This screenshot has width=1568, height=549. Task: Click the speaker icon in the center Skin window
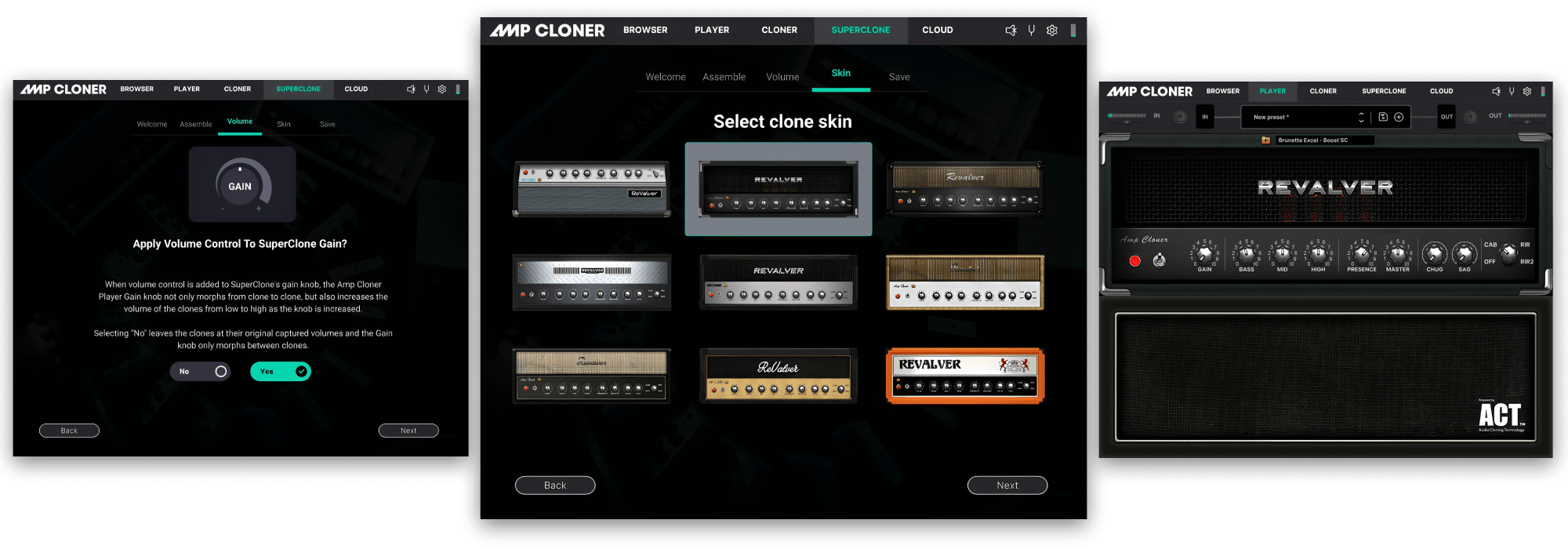[x=1011, y=31]
